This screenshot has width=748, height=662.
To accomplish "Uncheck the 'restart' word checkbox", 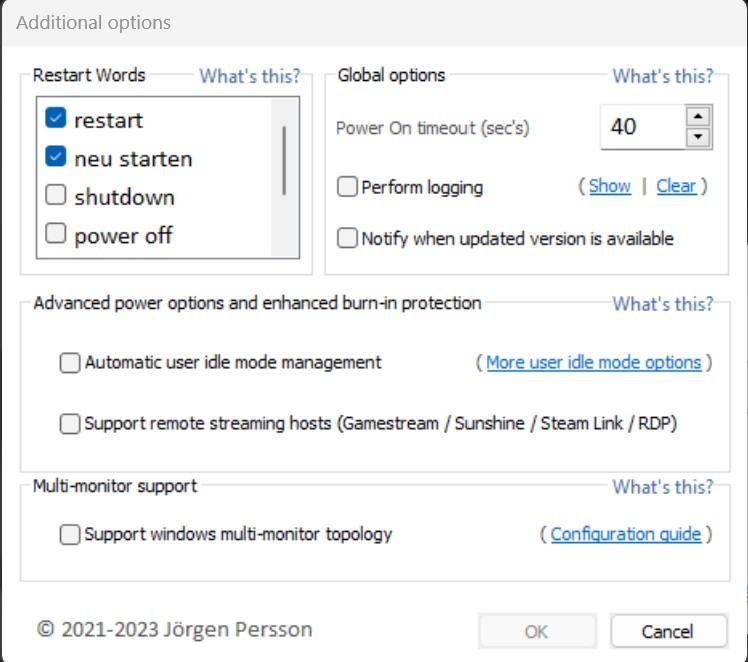I will [56, 118].
